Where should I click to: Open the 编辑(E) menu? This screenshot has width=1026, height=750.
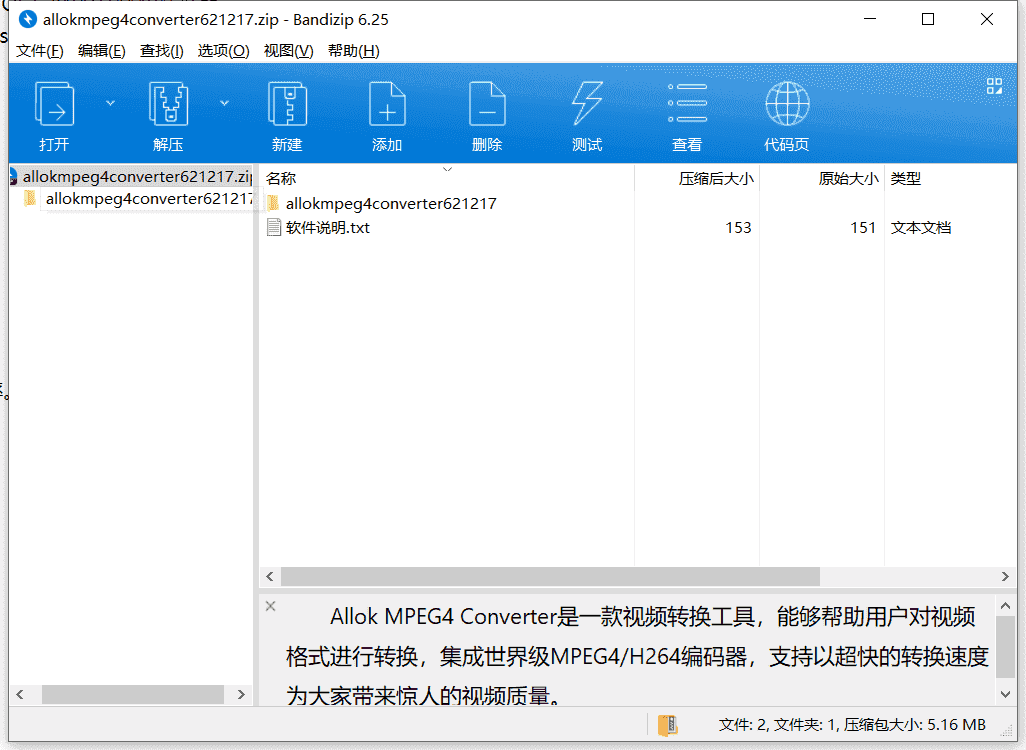pyautogui.click(x=101, y=51)
